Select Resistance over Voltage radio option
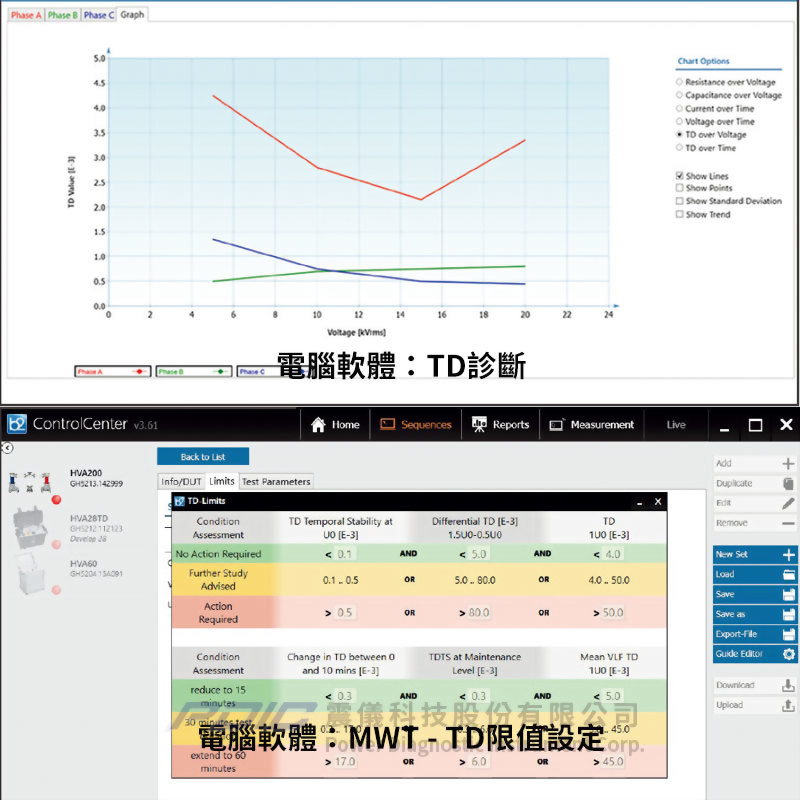This screenshot has height=800, width=800. [x=680, y=82]
